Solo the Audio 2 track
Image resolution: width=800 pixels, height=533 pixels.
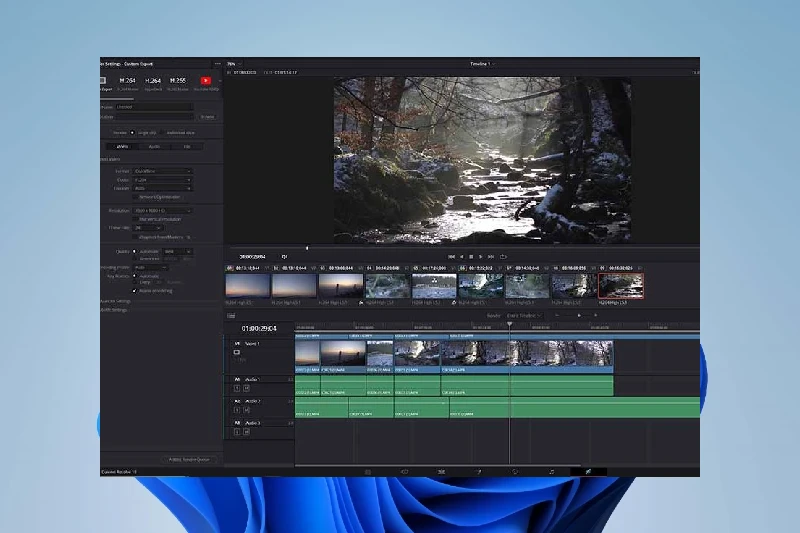coord(237,410)
